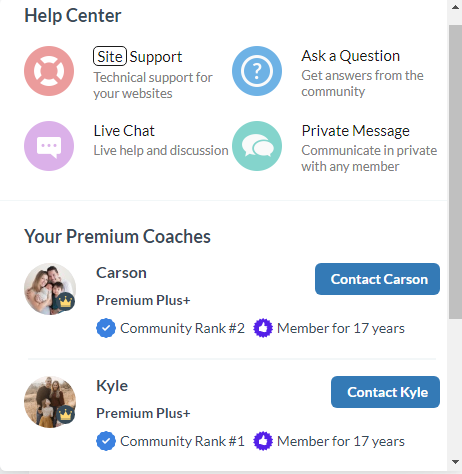
Task: Open the Live Chat title link
Action: pyautogui.click(x=124, y=131)
